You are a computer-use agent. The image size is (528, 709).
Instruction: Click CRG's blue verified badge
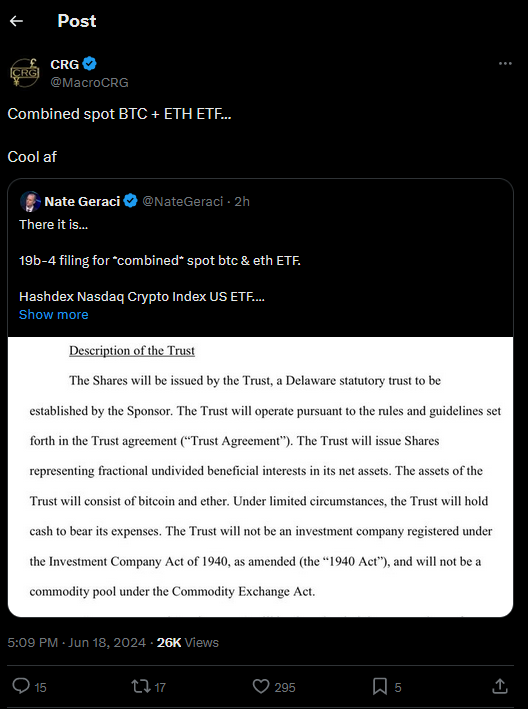(x=90, y=64)
